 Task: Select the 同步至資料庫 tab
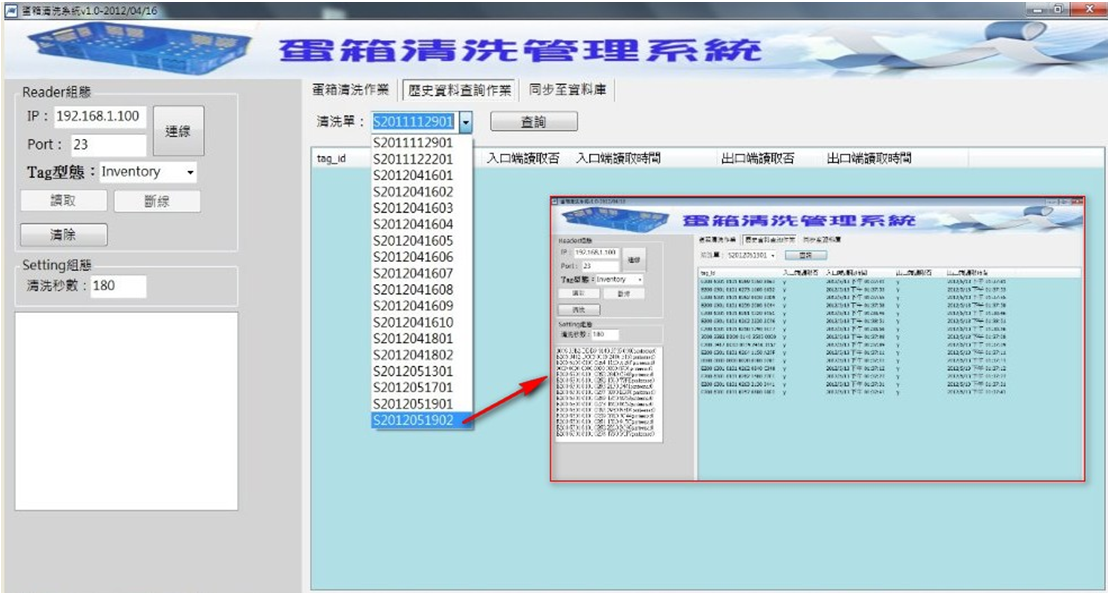[x=568, y=90]
